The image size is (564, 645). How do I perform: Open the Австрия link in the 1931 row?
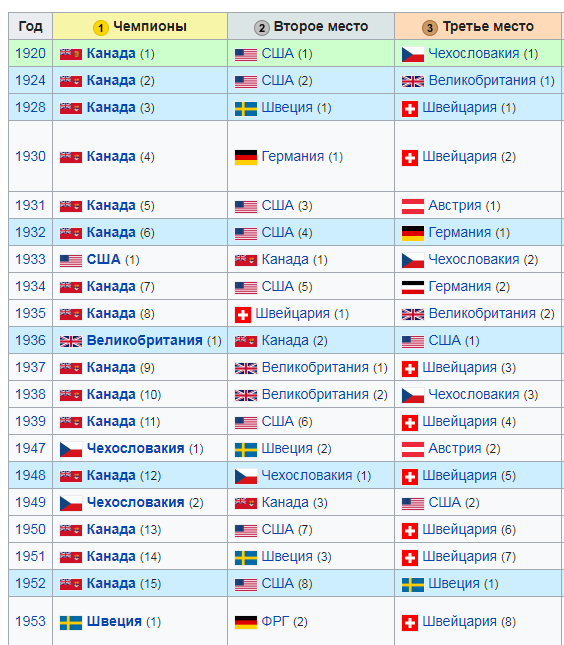click(x=455, y=205)
